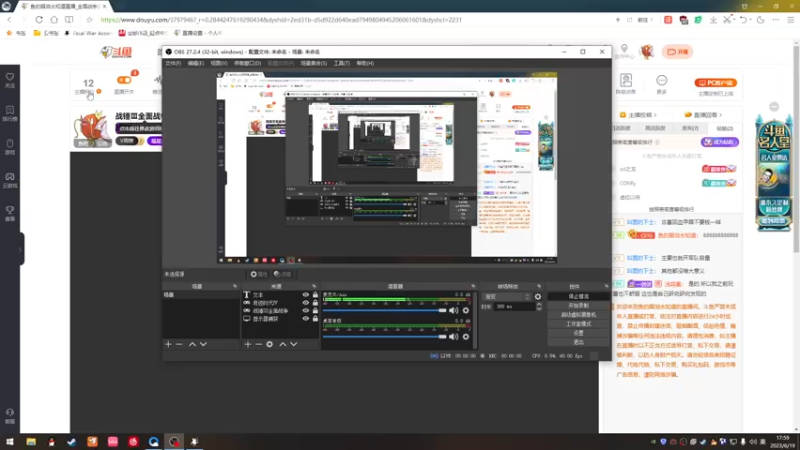Add a new scene with the Scenes plus icon
The width and height of the screenshot is (800, 450).
click(x=168, y=344)
